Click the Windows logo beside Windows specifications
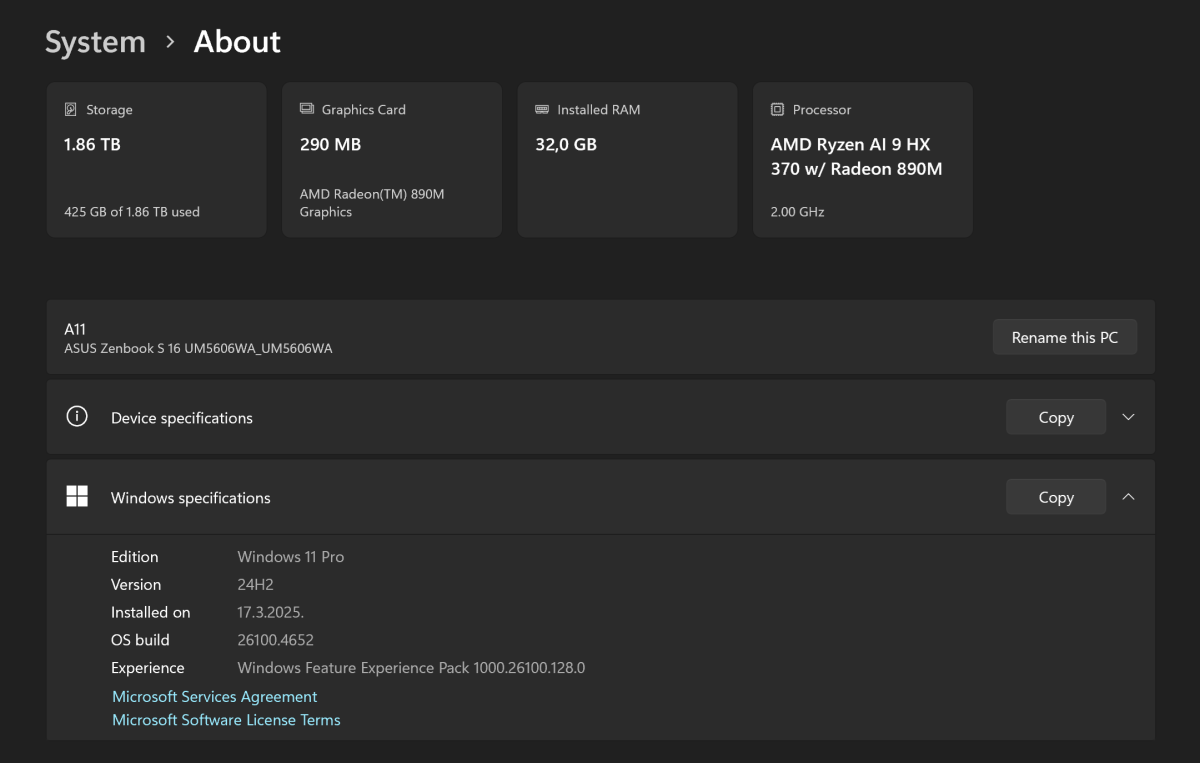1200x763 pixels. (77, 497)
